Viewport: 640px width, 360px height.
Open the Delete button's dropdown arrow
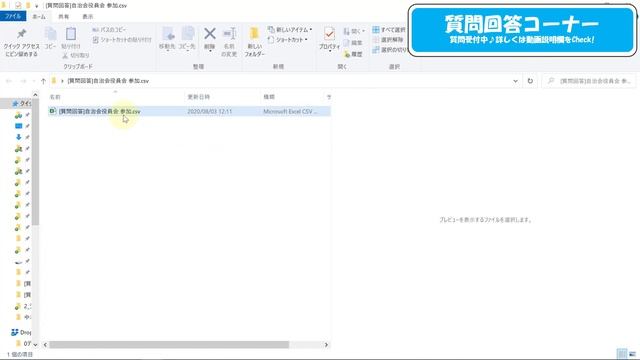pos(210,51)
